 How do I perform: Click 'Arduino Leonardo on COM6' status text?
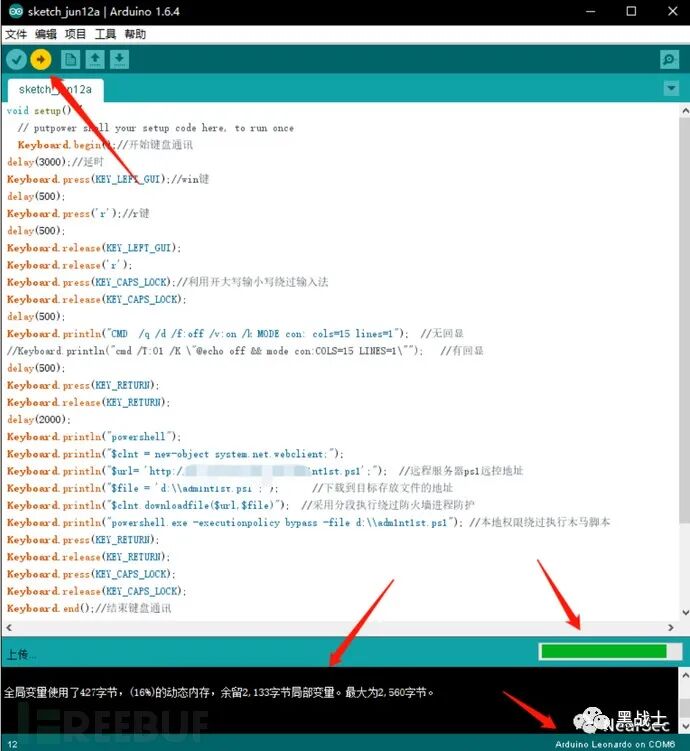tap(615, 744)
